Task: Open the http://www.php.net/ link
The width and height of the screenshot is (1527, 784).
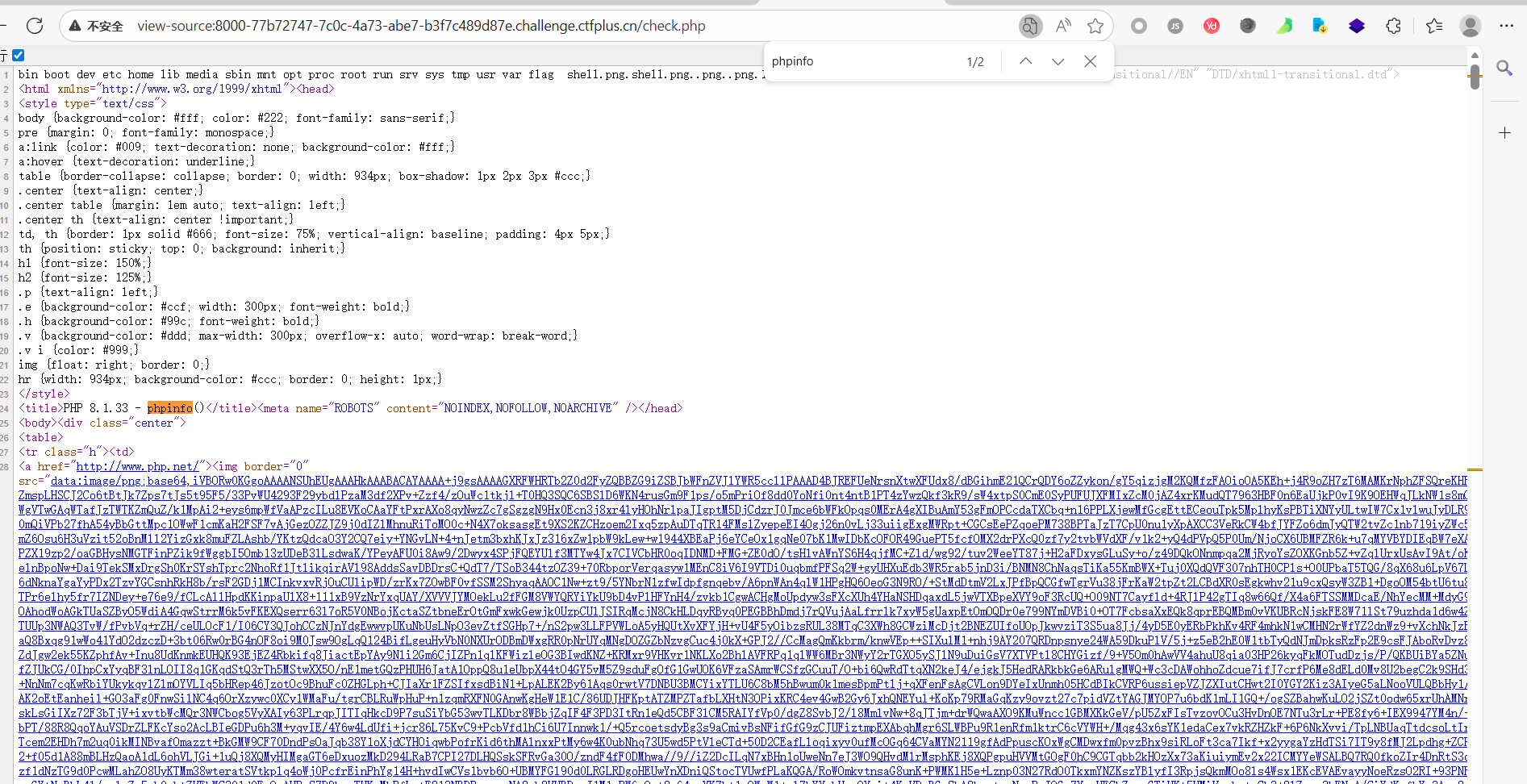Action: pos(136,466)
